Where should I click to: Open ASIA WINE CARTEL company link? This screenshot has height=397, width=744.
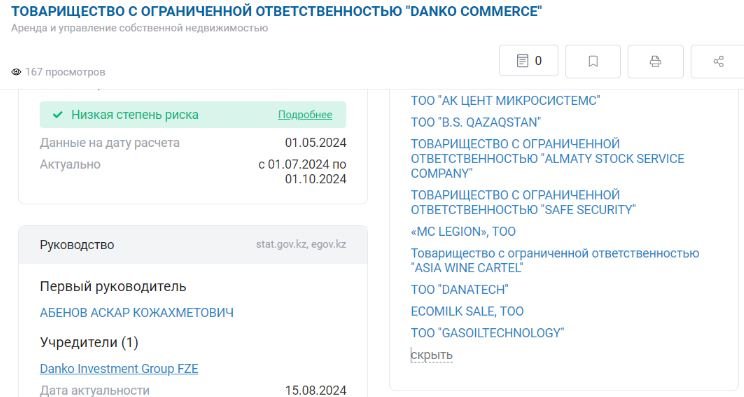(555, 260)
